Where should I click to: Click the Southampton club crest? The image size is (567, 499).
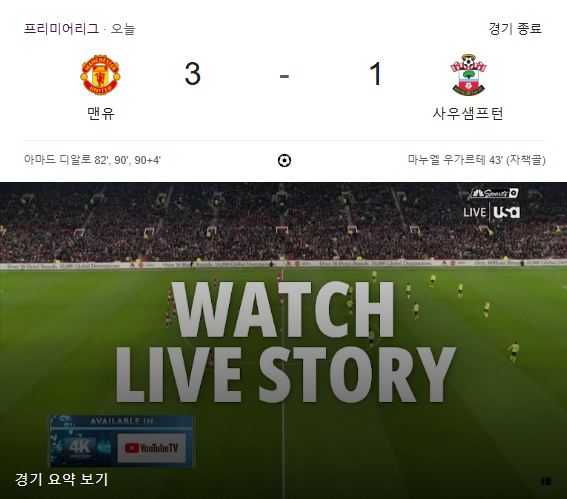468,75
